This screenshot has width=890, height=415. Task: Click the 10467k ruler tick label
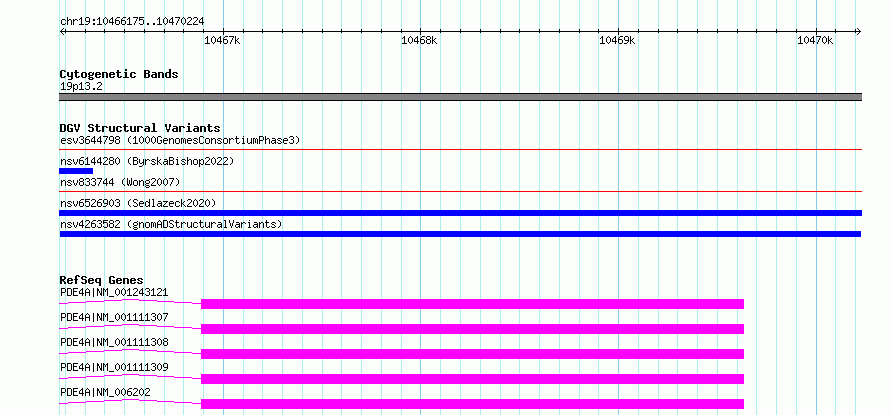[222, 40]
